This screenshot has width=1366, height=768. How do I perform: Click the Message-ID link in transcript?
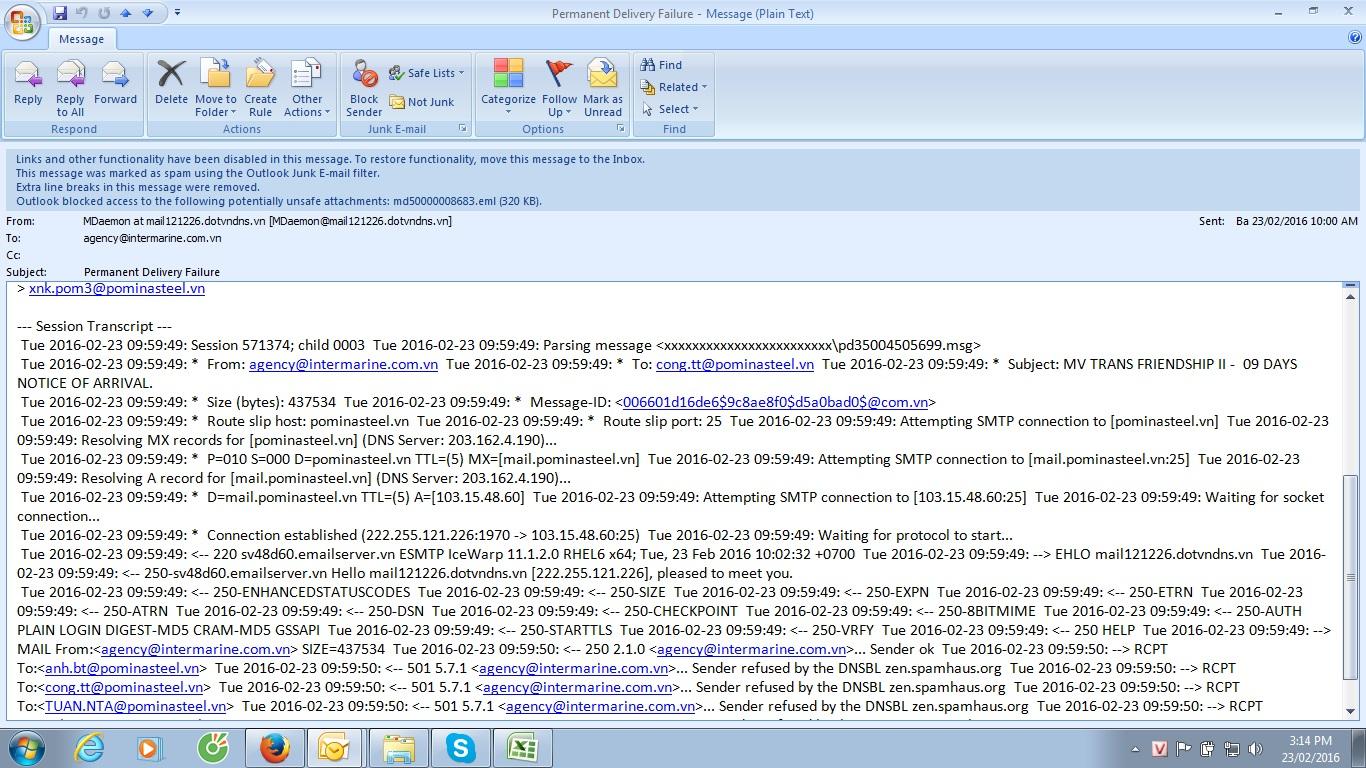click(x=775, y=402)
